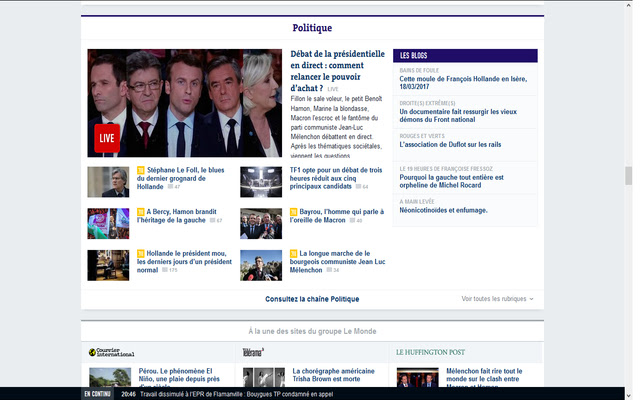
Task: Open 'Consultez la chaîne Politique' link
Action: click(x=312, y=299)
